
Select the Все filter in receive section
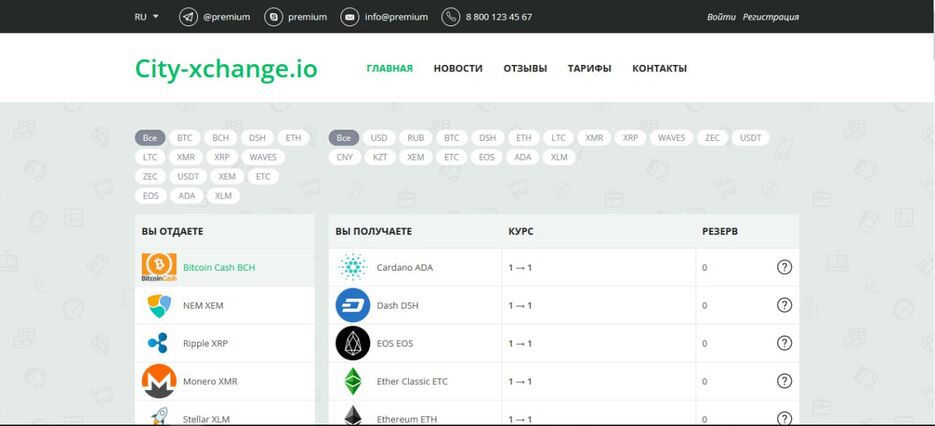click(x=344, y=138)
